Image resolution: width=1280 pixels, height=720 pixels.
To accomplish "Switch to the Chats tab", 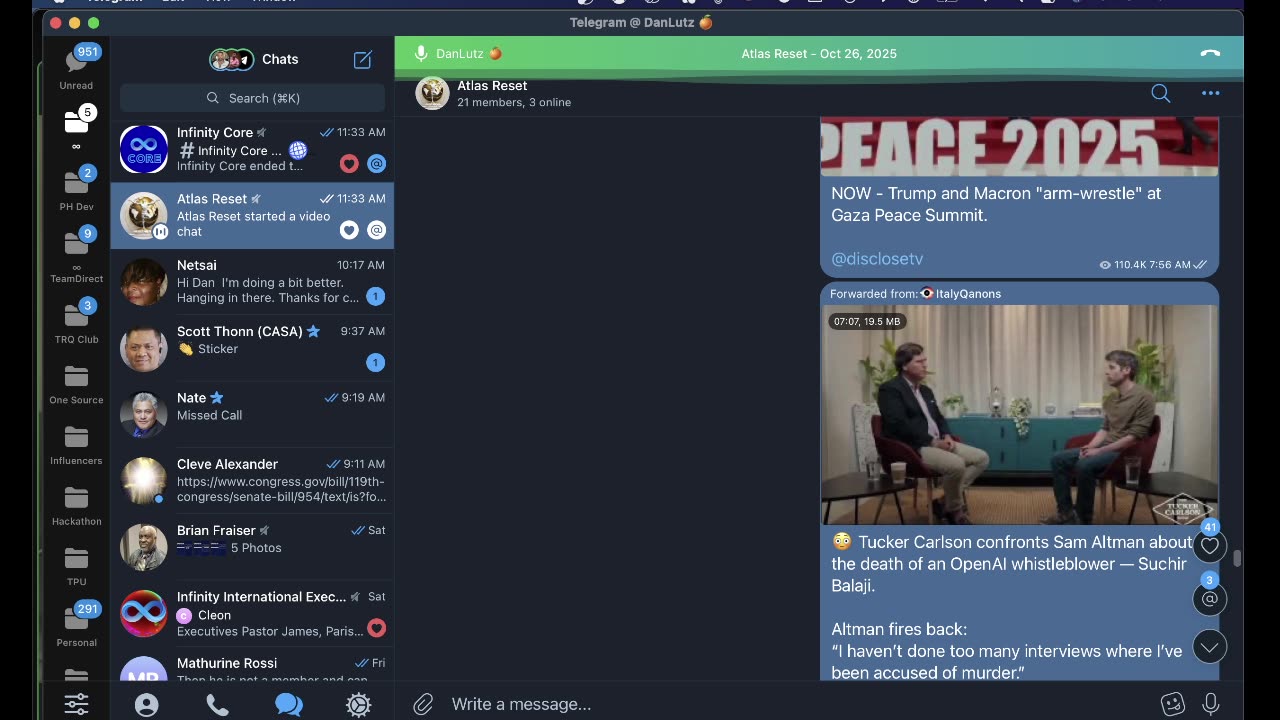I will pos(288,705).
